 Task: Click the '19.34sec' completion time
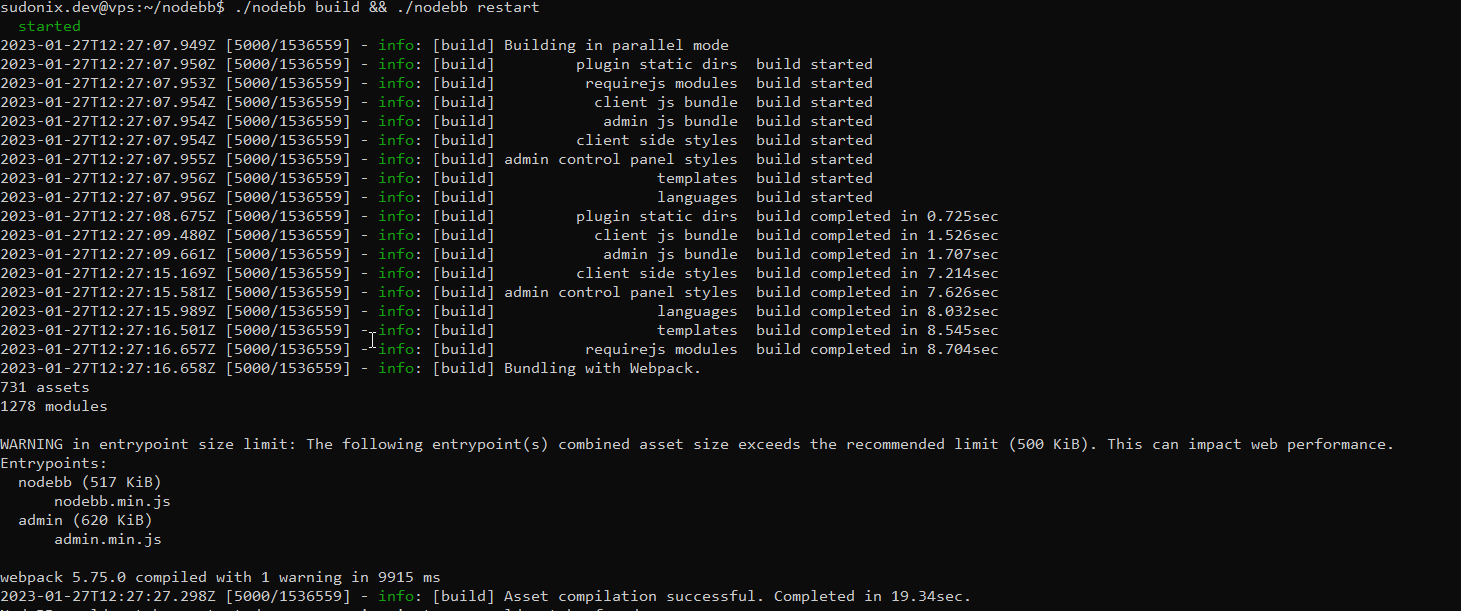point(931,596)
